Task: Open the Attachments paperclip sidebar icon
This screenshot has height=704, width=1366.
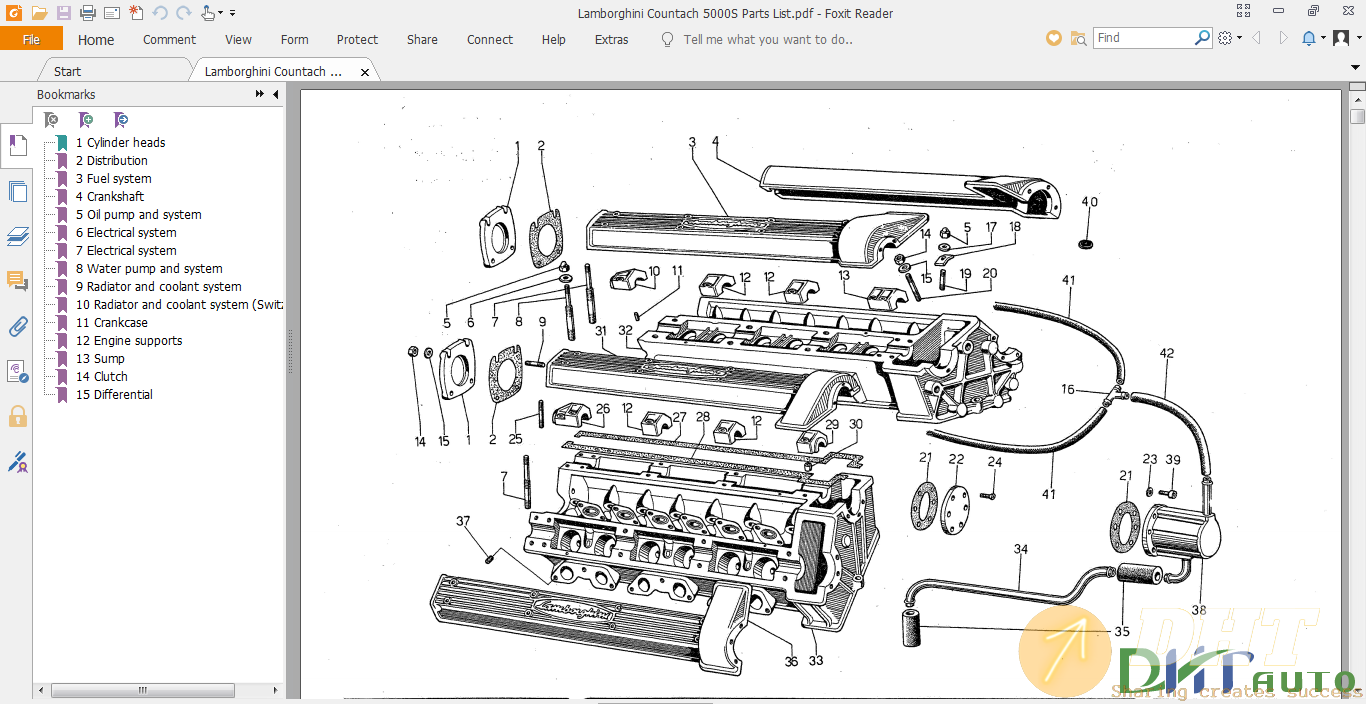Action: (17, 326)
